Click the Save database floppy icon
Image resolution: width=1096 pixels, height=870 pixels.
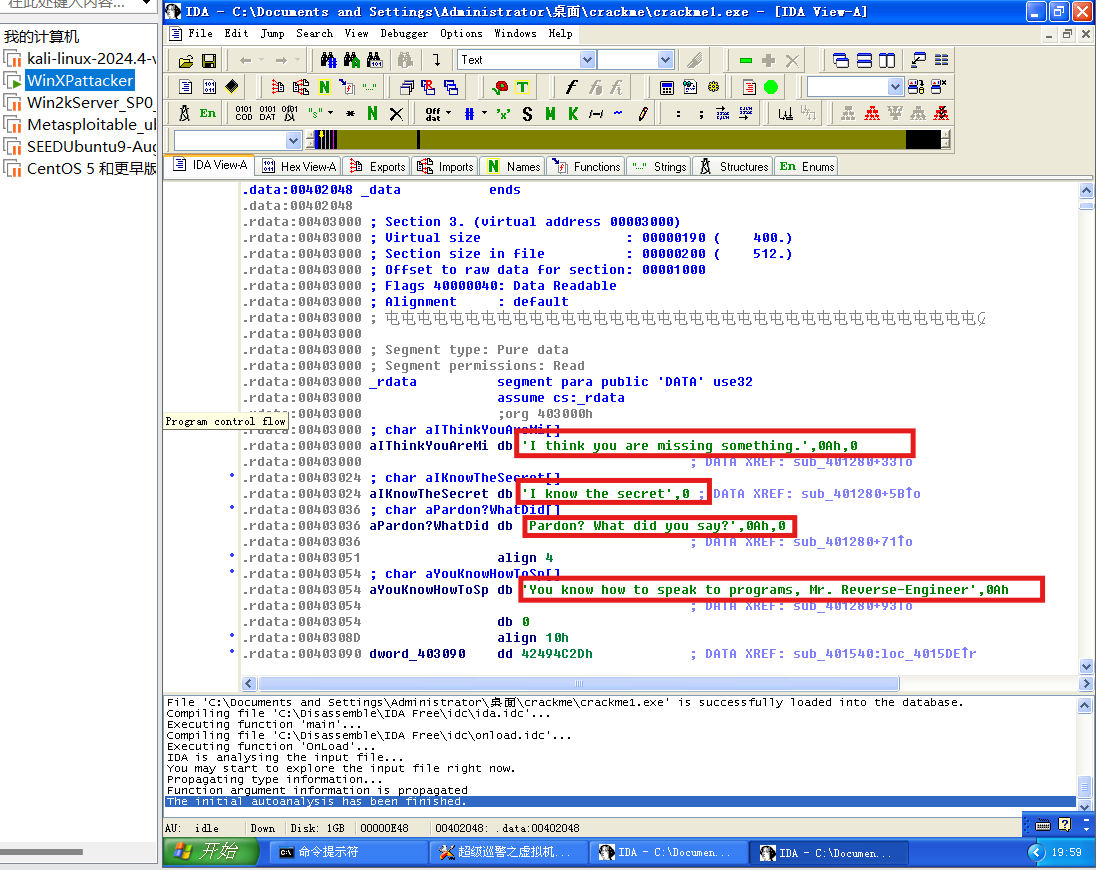pyautogui.click(x=208, y=61)
